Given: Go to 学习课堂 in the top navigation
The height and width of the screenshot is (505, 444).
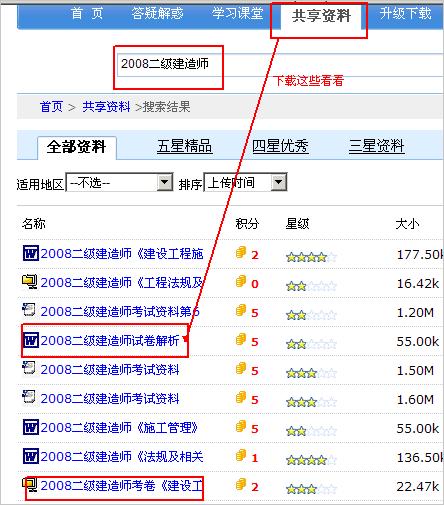Looking at the screenshot, I should [238, 14].
